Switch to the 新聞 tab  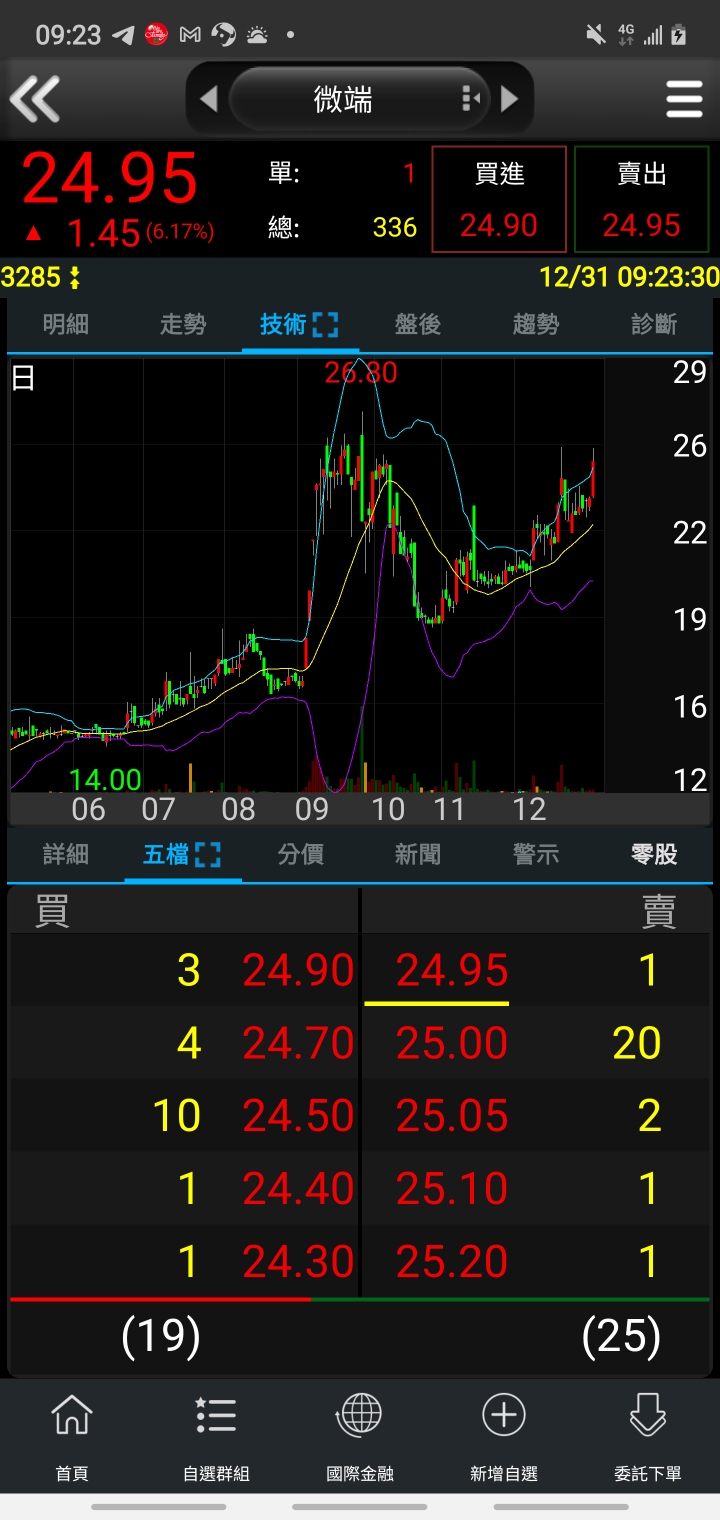pyautogui.click(x=418, y=854)
